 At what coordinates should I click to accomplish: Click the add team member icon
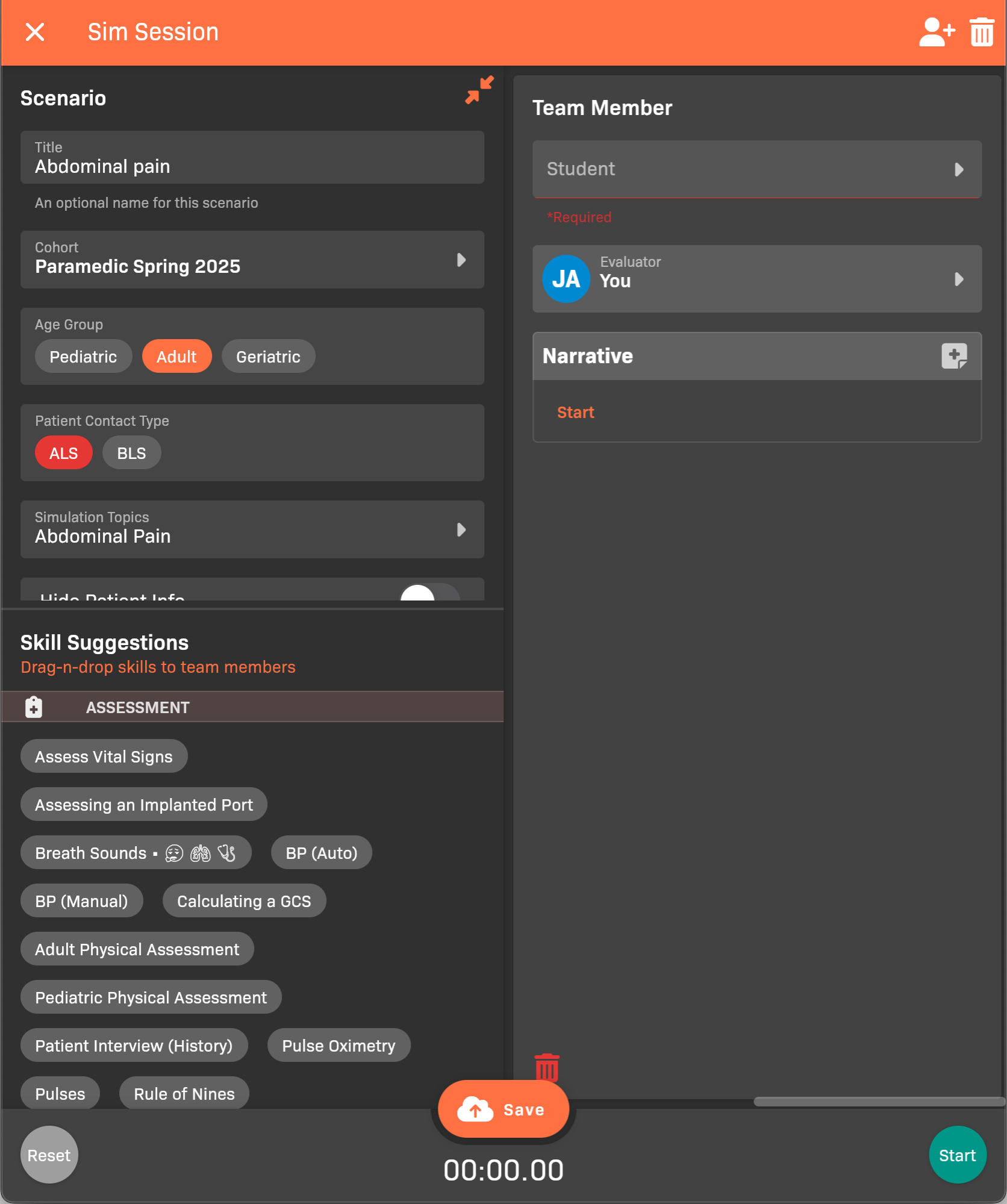[x=936, y=33]
